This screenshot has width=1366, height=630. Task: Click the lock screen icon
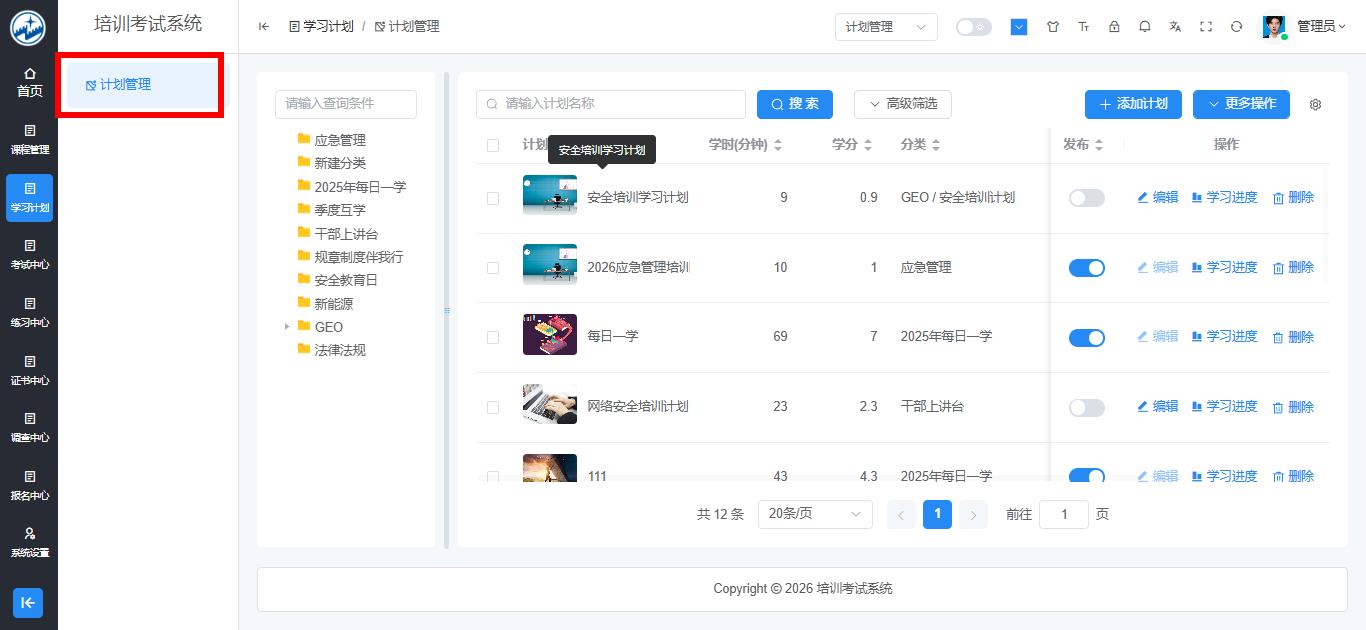click(x=1114, y=27)
